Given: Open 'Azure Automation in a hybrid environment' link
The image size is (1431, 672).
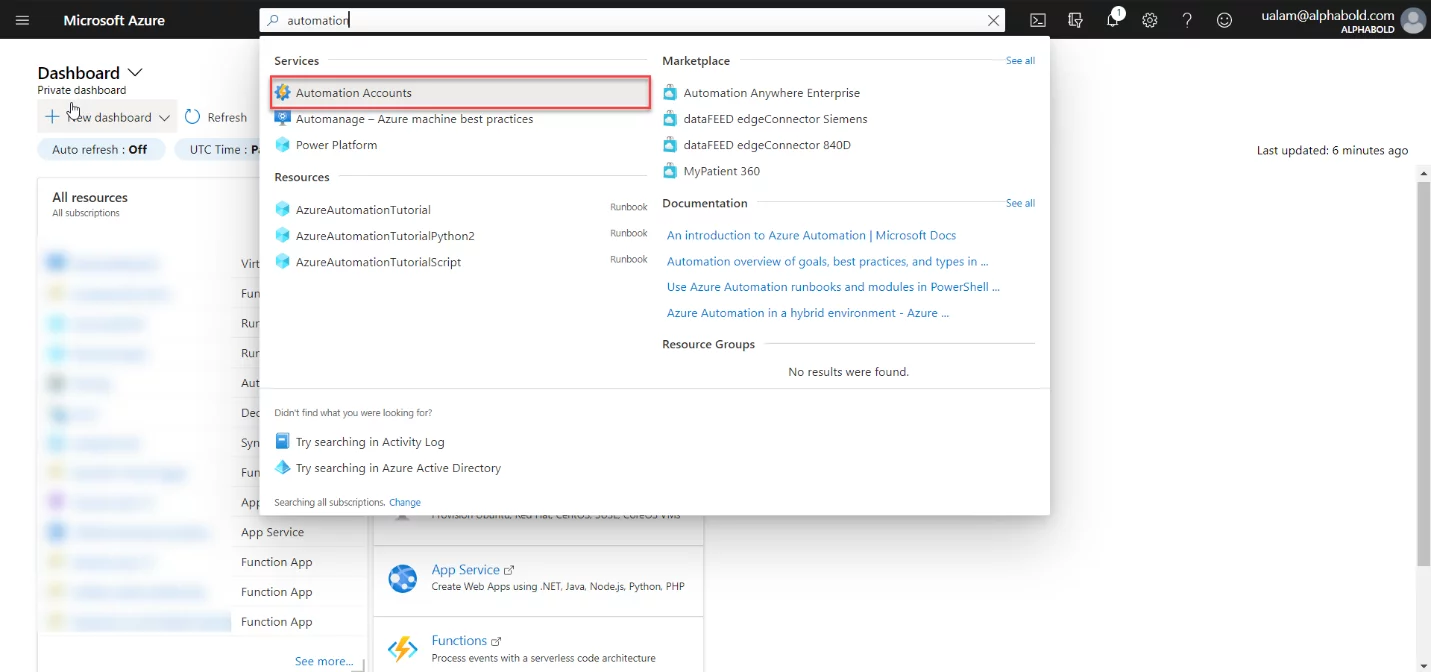Looking at the screenshot, I should tap(808, 313).
